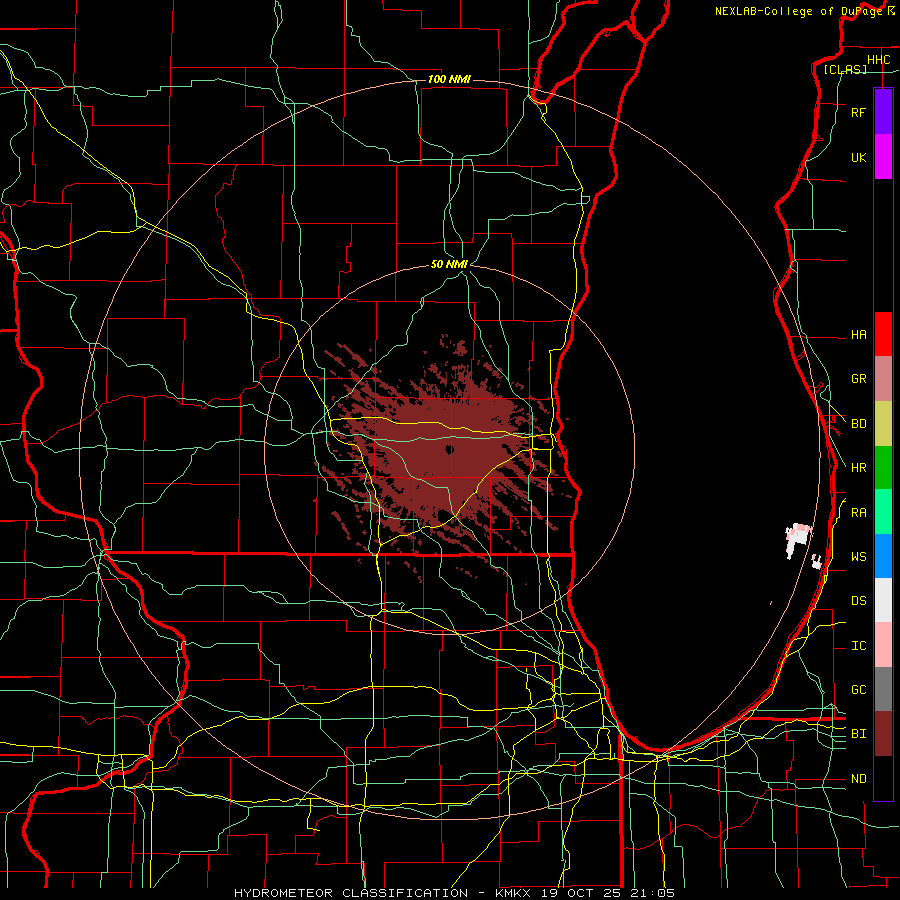900x900 pixels.
Task: Click the "BD" legend label
Action: point(858,424)
